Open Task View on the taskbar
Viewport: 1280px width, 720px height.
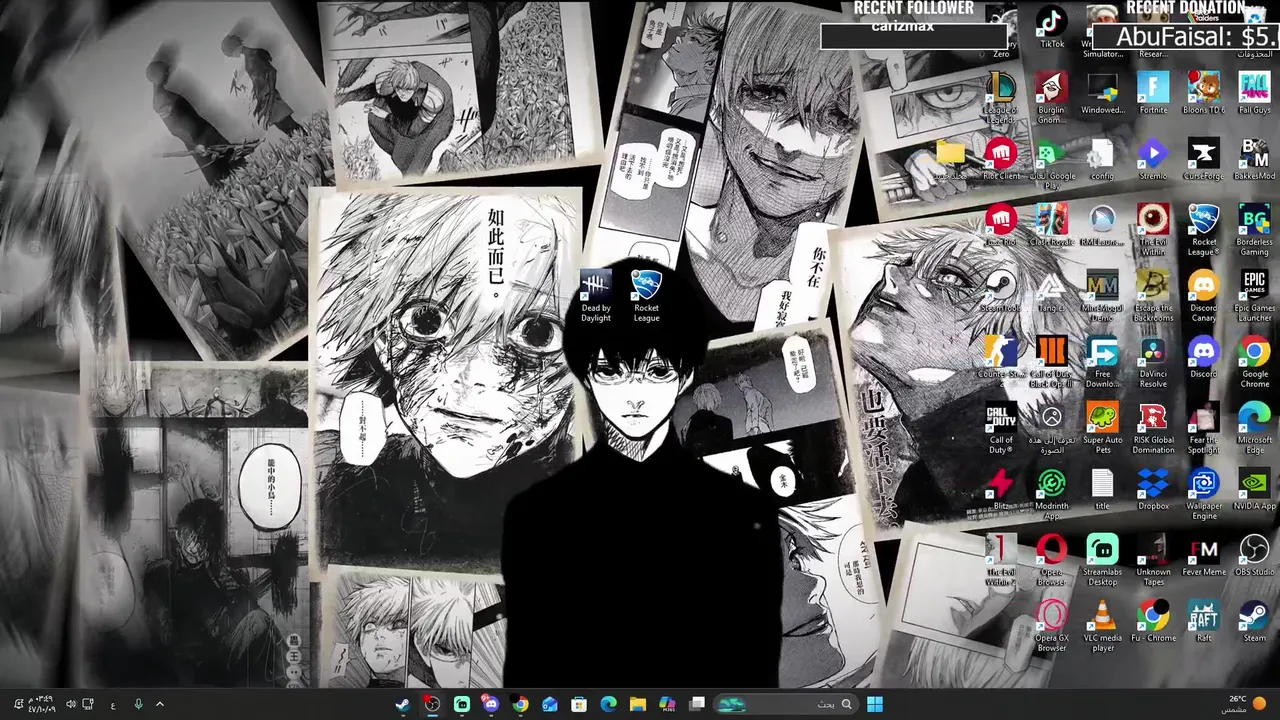click(697, 704)
